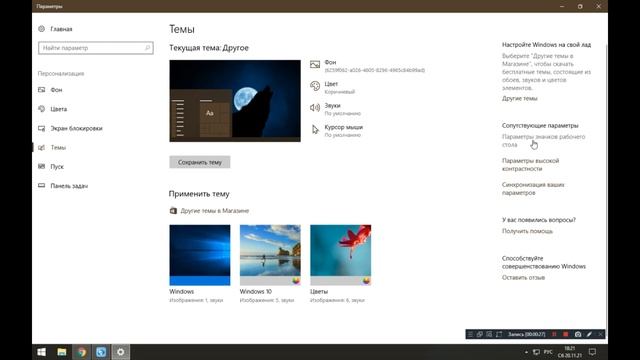The width and height of the screenshot is (640, 360).
Task: Click the network icon in system tray
Action: 536,352
